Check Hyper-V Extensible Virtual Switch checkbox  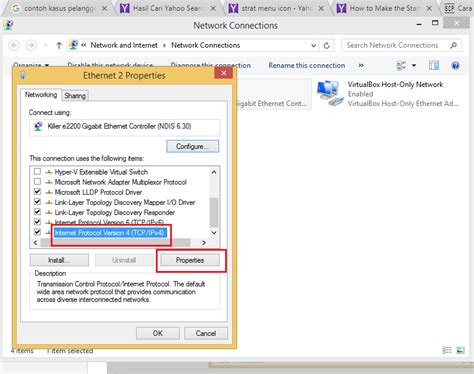click(x=37, y=172)
